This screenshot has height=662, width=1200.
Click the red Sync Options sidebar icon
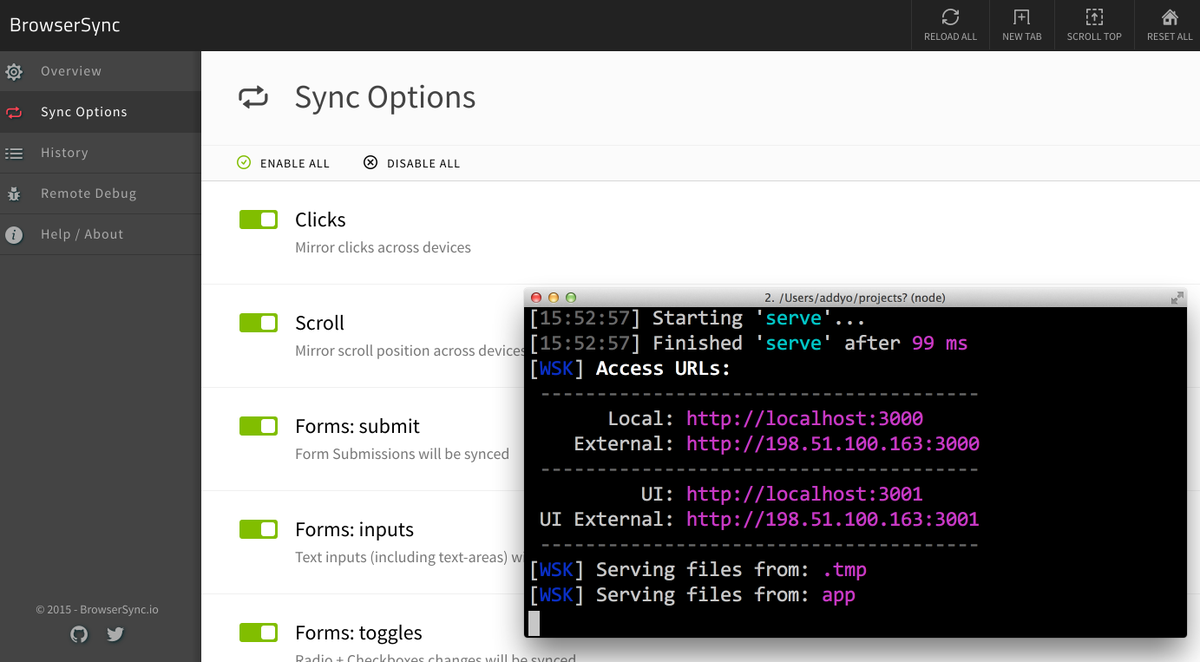pos(14,113)
